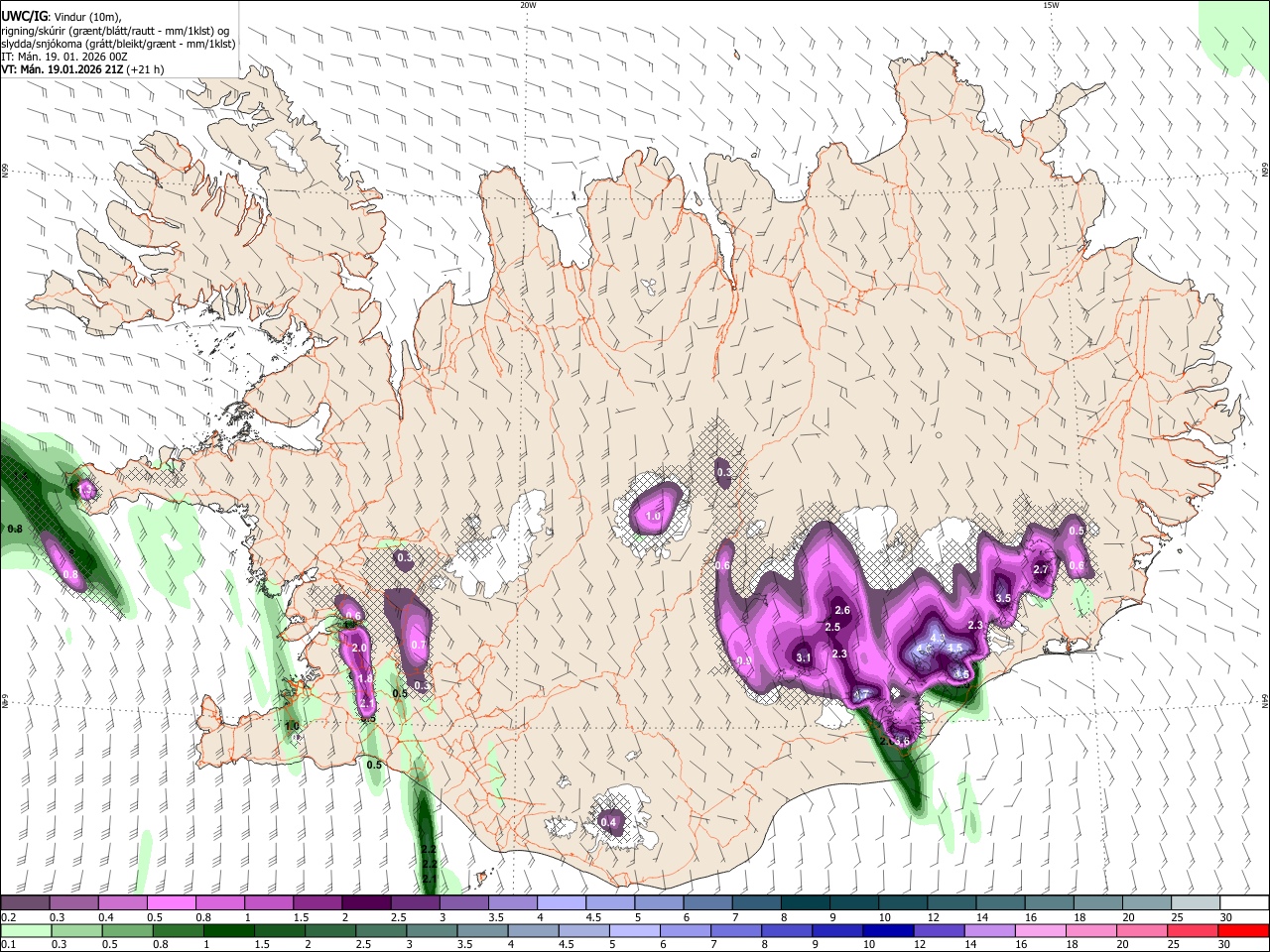1270x952 pixels.
Task: Click the '1.4' map value below the 2.0 label
Action: (x=365, y=679)
